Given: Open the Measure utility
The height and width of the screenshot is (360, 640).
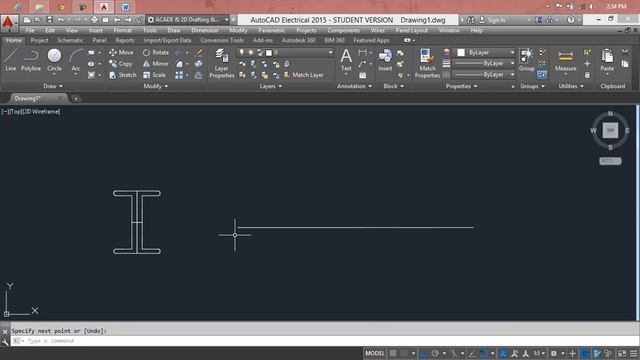Looking at the screenshot, I should point(565,60).
